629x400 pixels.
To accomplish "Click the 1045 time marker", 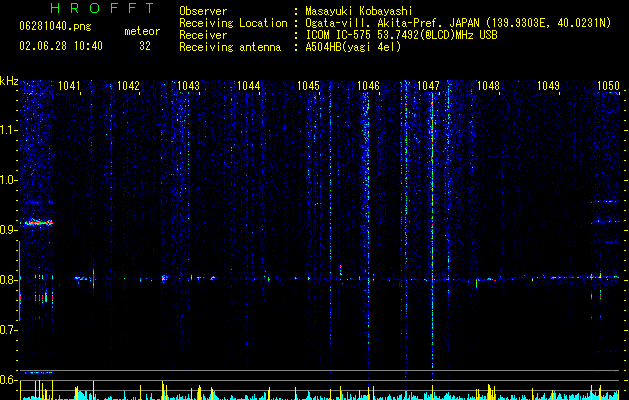I will (x=308, y=85).
